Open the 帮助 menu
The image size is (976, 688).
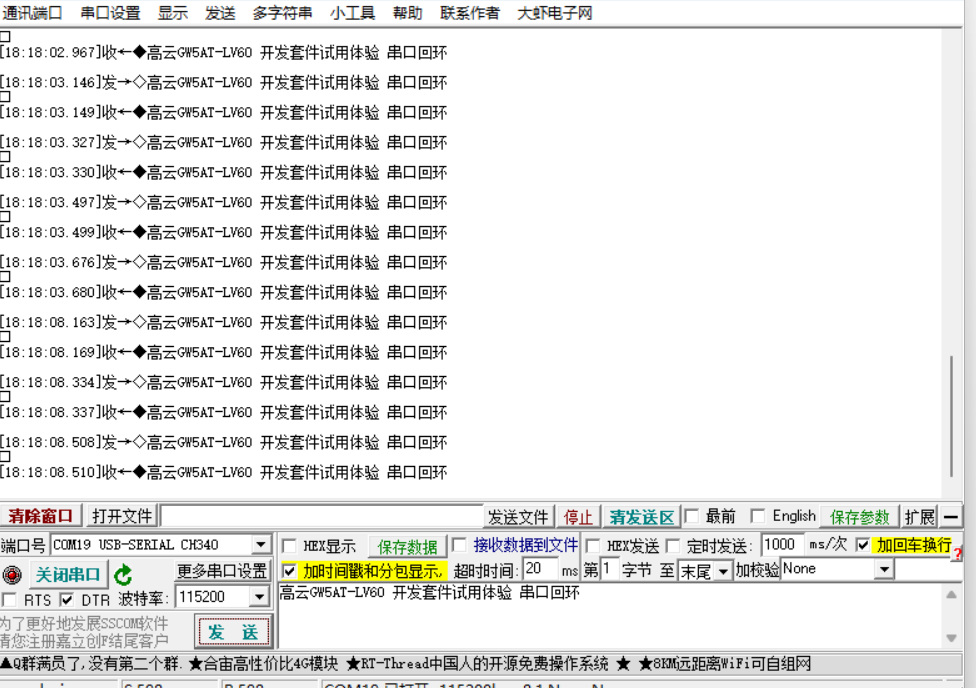pyautogui.click(x=408, y=13)
